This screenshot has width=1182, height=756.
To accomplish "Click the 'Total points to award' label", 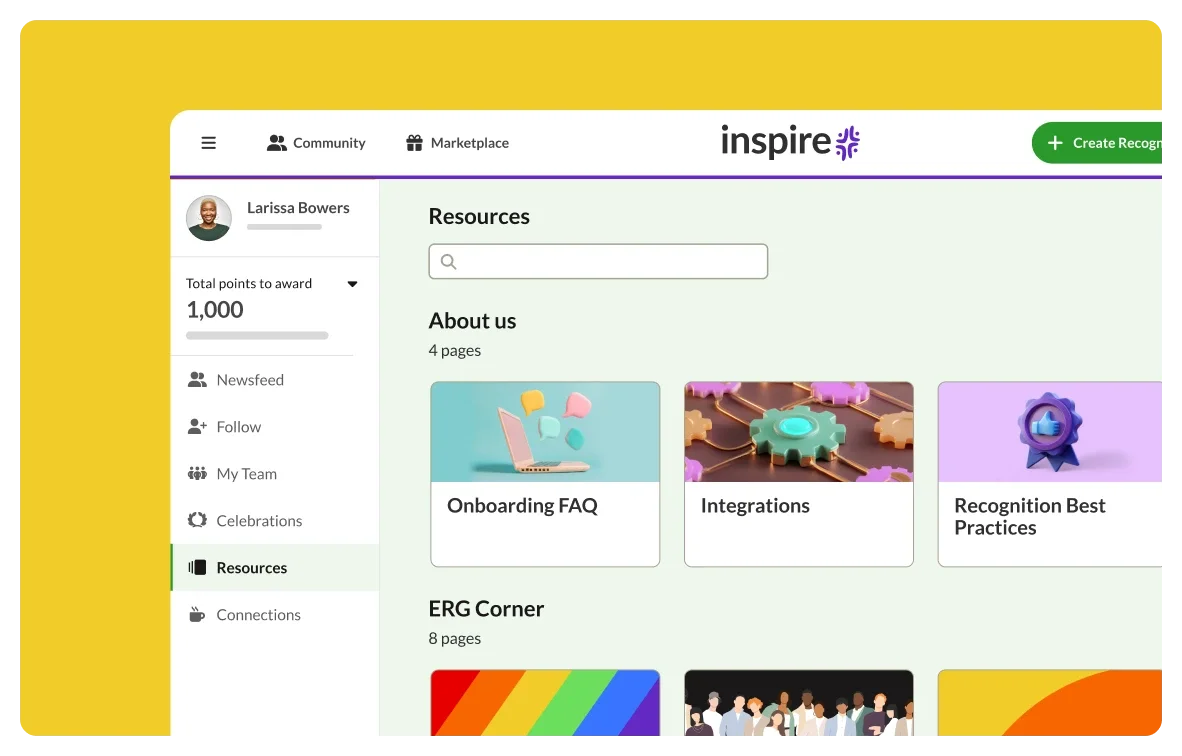I will pyautogui.click(x=249, y=283).
